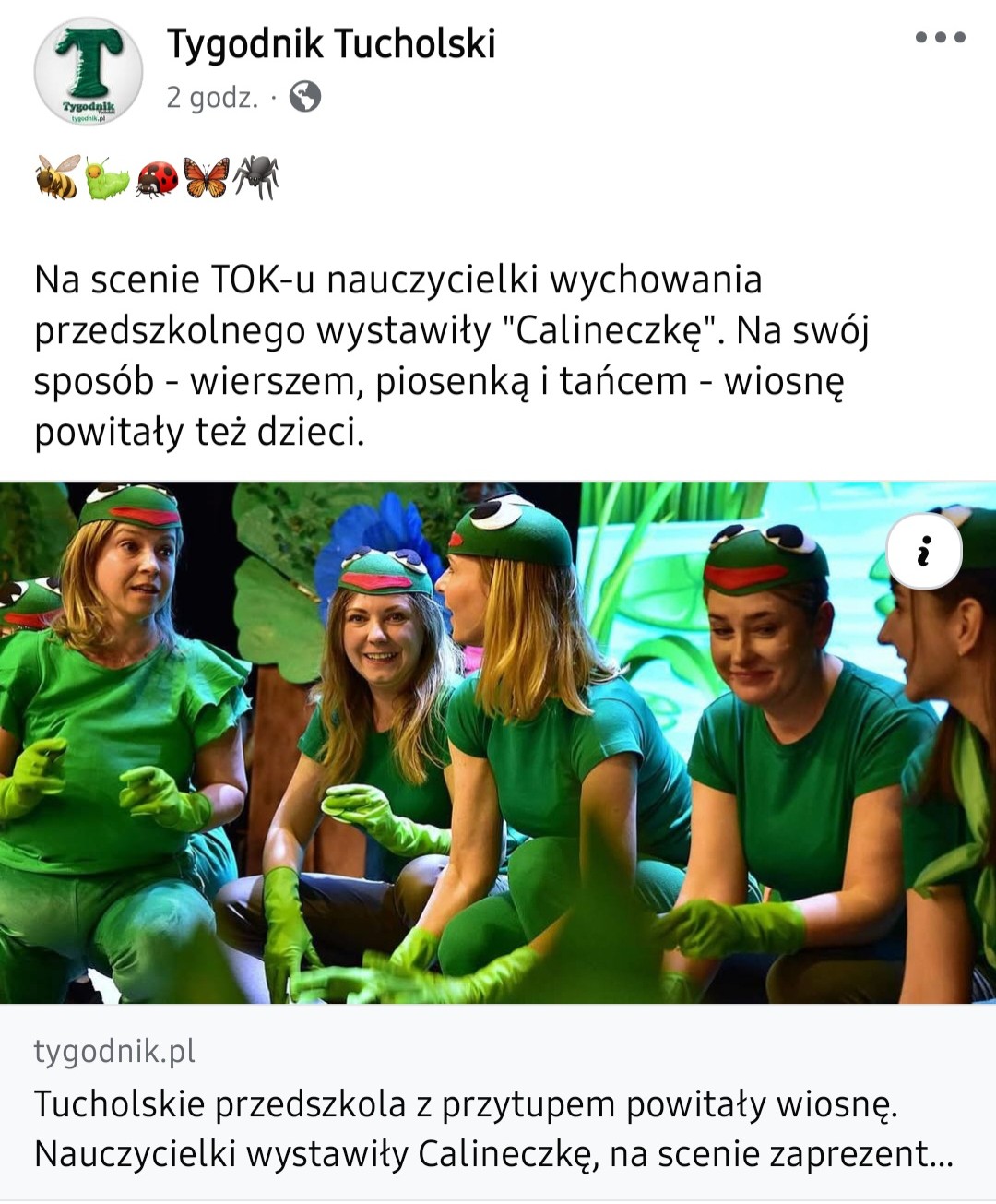Tap the bee emoji
Screen dimensions: 996x1204
(x=58, y=178)
